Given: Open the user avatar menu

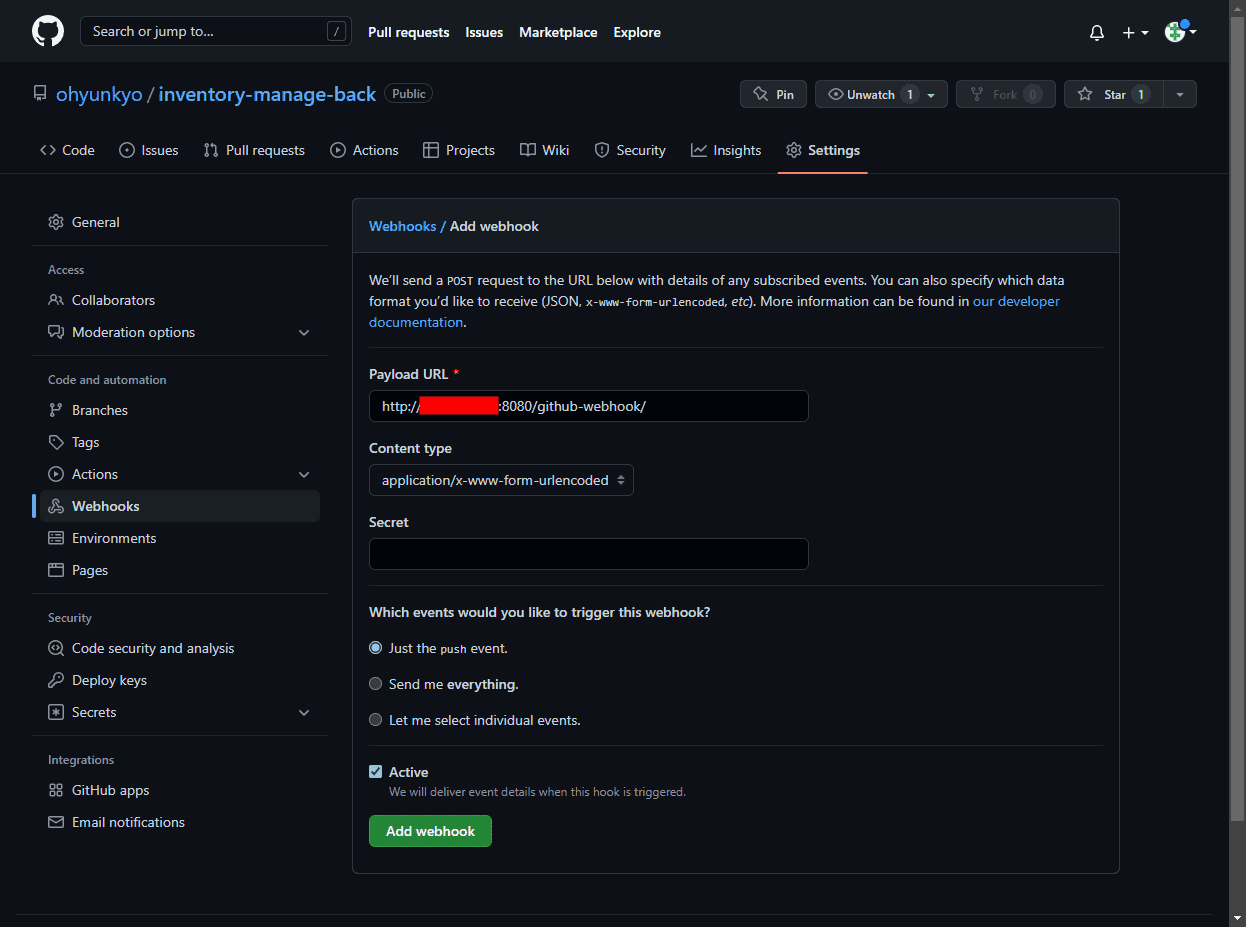Looking at the screenshot, I should click(1181, 32).
